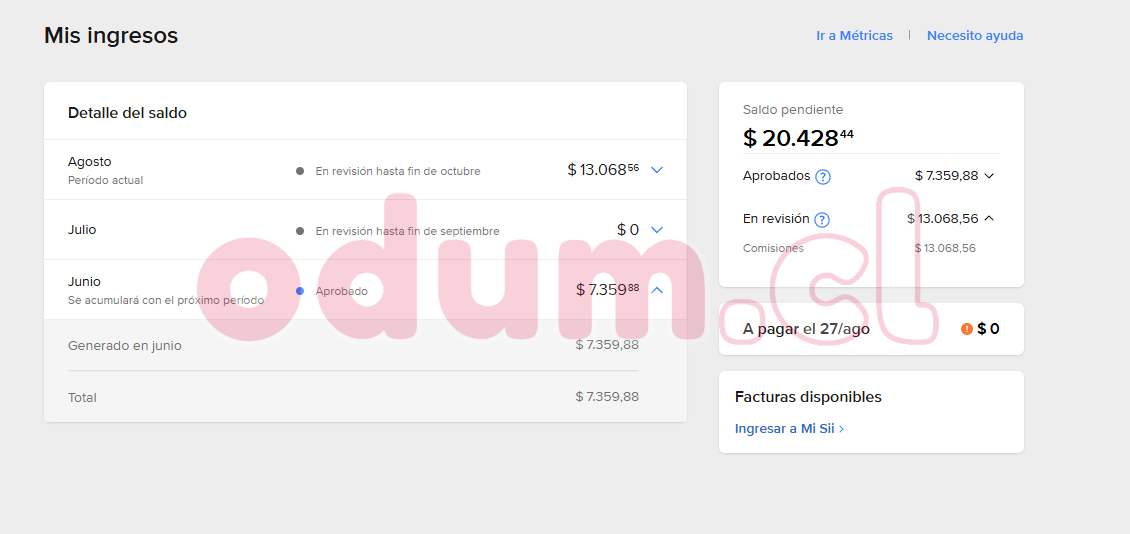Open Ingresar a Mi Sii link

click(784, 429)
